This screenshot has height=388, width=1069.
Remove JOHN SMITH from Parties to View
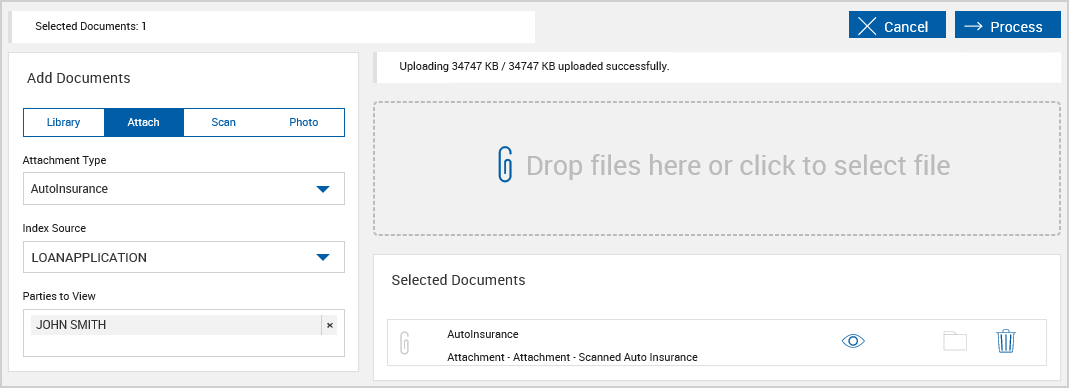tap(330, 326)
